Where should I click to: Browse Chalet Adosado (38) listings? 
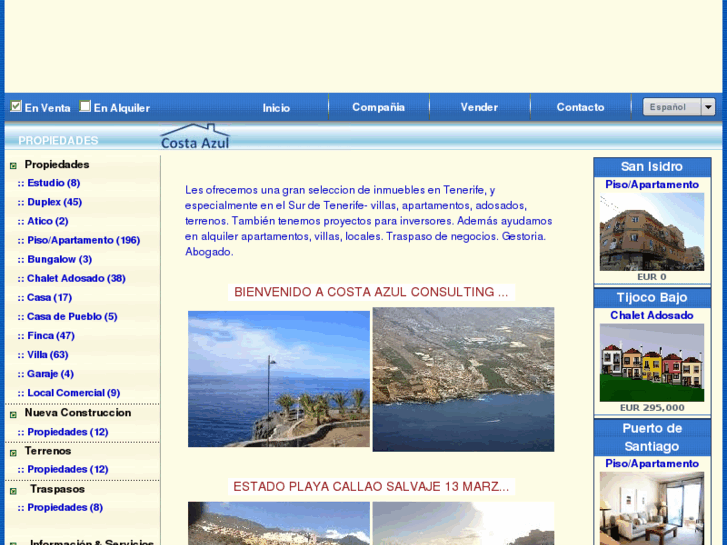[x=77, y=278]
